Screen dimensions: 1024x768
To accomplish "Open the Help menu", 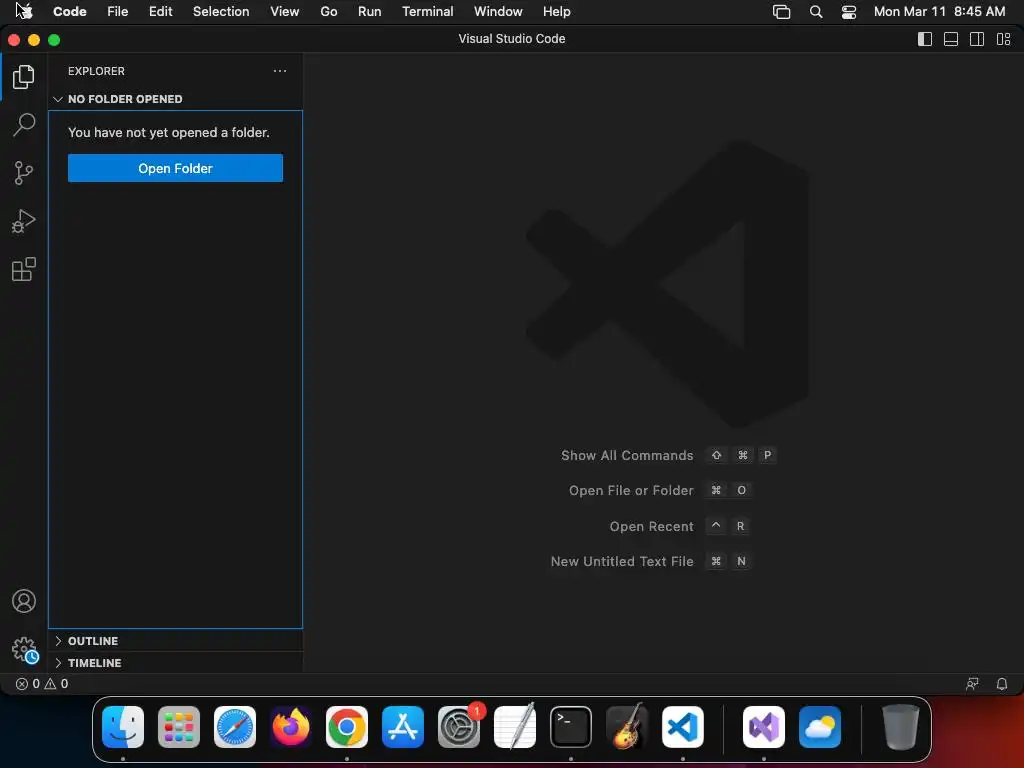I will pyautogui.click(x=556, y=12).
